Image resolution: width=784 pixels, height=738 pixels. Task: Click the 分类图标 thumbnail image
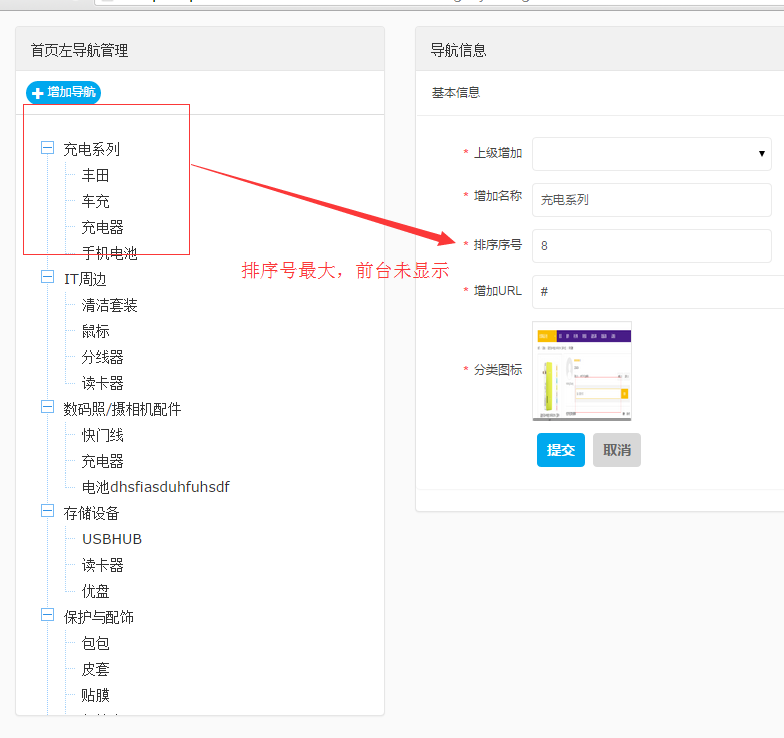[x=583, y=371]
